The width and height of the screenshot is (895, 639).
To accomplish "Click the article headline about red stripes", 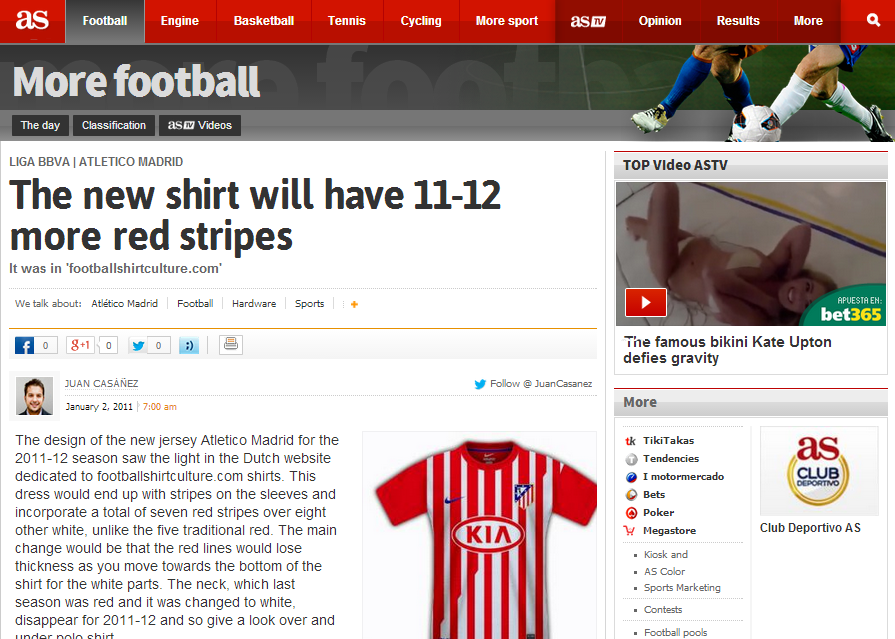I will pos(255,215).
